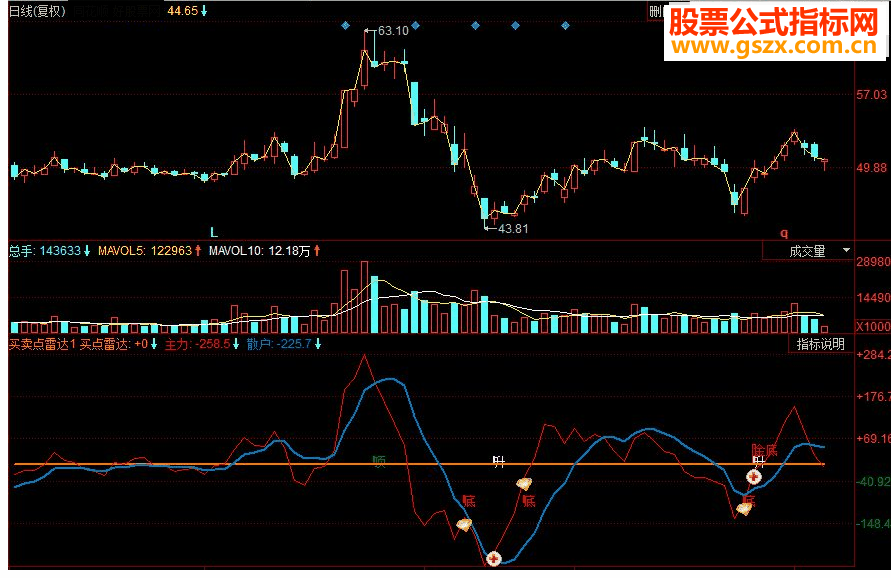Click the X1000 volume unit label
This screenshot has height=578, width=891.
pos(873,326)
